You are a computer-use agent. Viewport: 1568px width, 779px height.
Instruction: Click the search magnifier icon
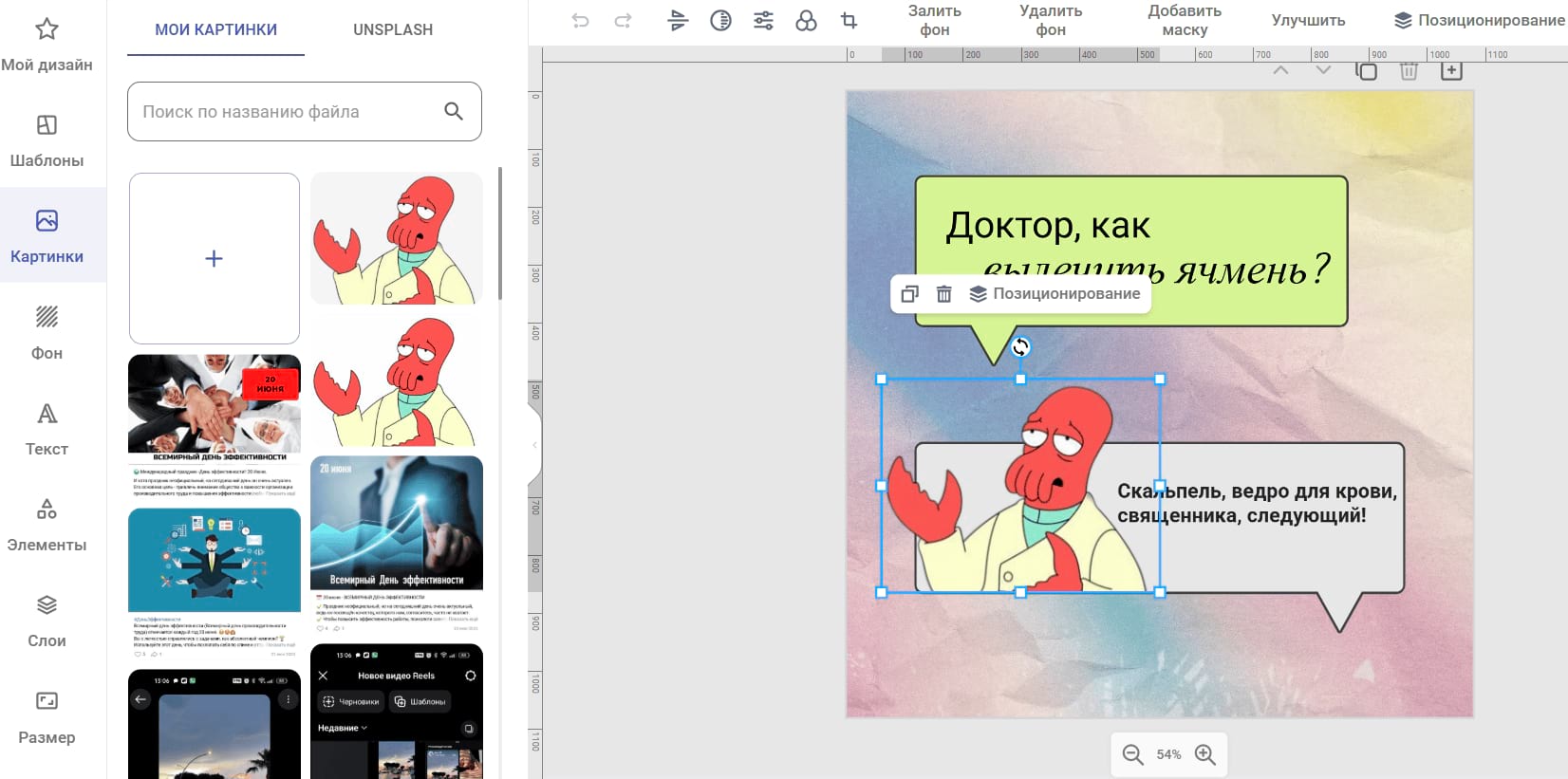point(454,112)
